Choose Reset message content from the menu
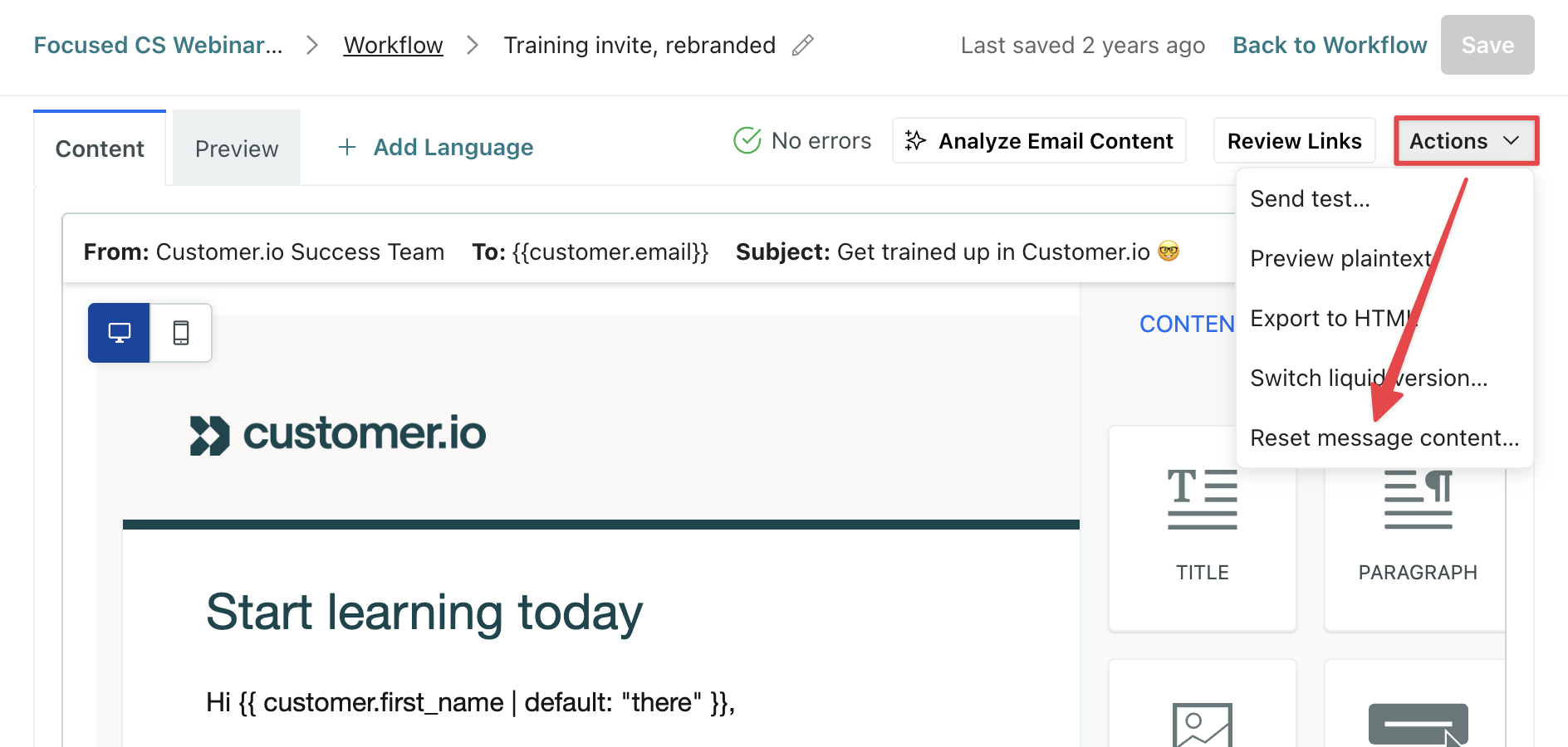The height and width of the screenshot is (747, 1568). pos(1384,437)
